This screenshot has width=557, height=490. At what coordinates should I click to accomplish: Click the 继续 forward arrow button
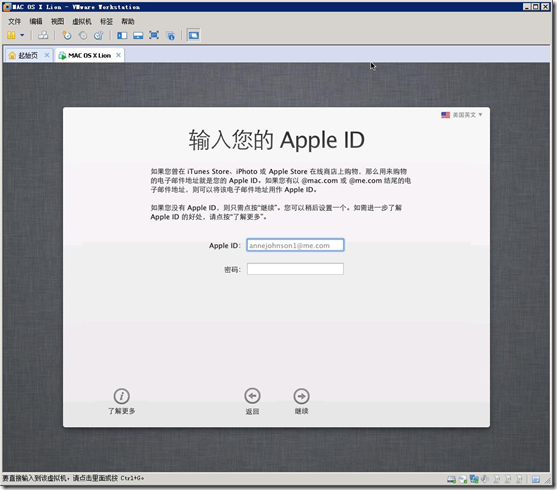[x=301, y=396]
